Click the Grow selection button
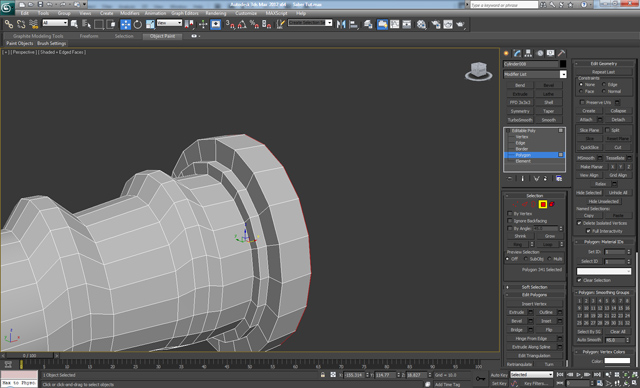This screenshot has height=388, width=640. coord(549,236)
